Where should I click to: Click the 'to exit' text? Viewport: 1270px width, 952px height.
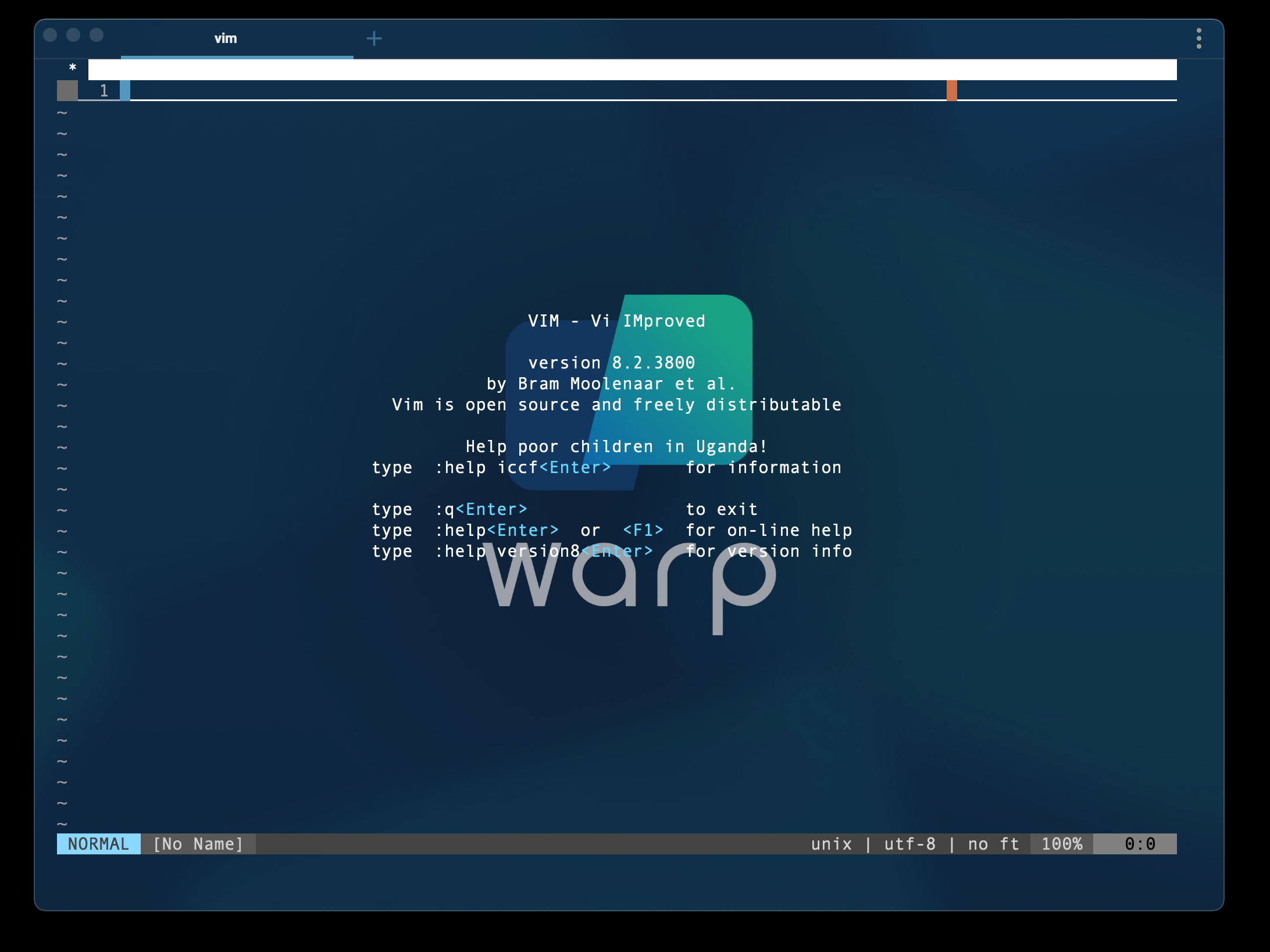(722, 509)
